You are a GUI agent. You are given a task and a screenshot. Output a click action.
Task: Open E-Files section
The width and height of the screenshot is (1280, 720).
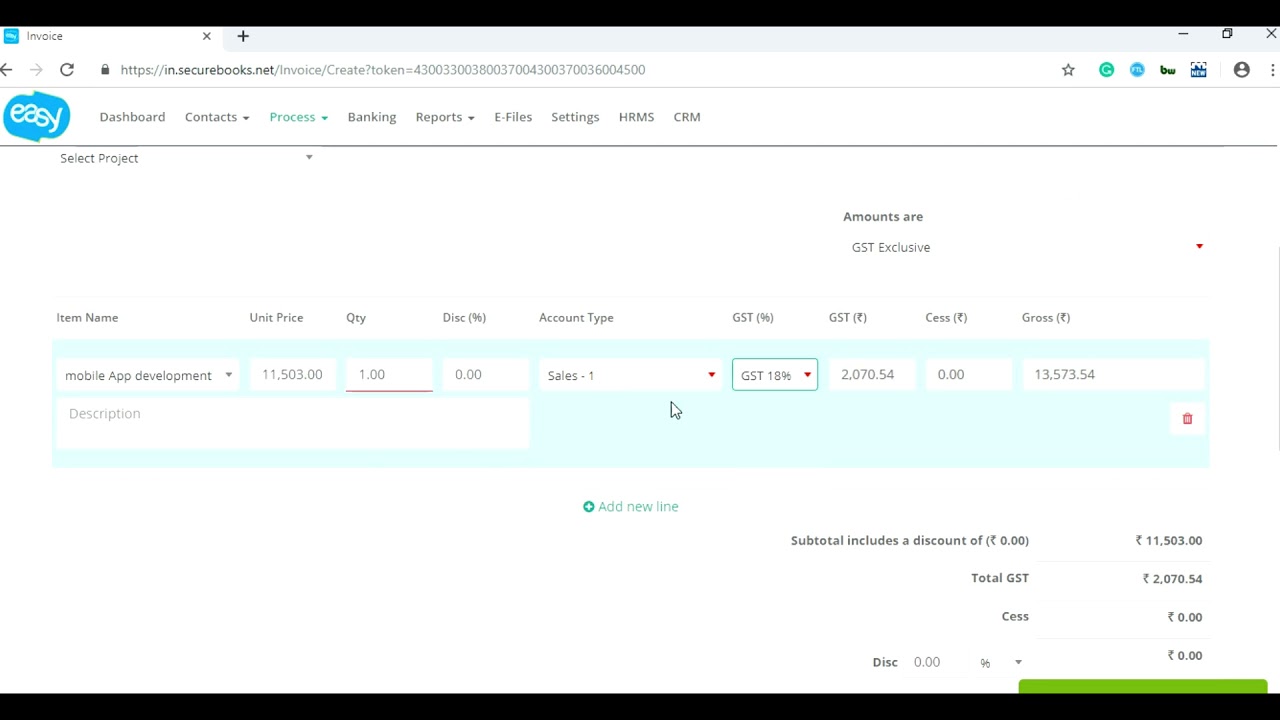(513, 117)
